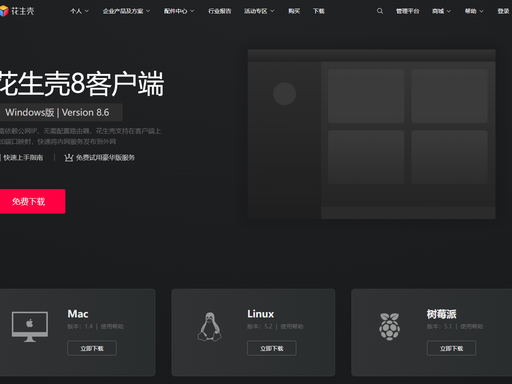
Task: Open the search magnifier icon
Action: (380, 11)
